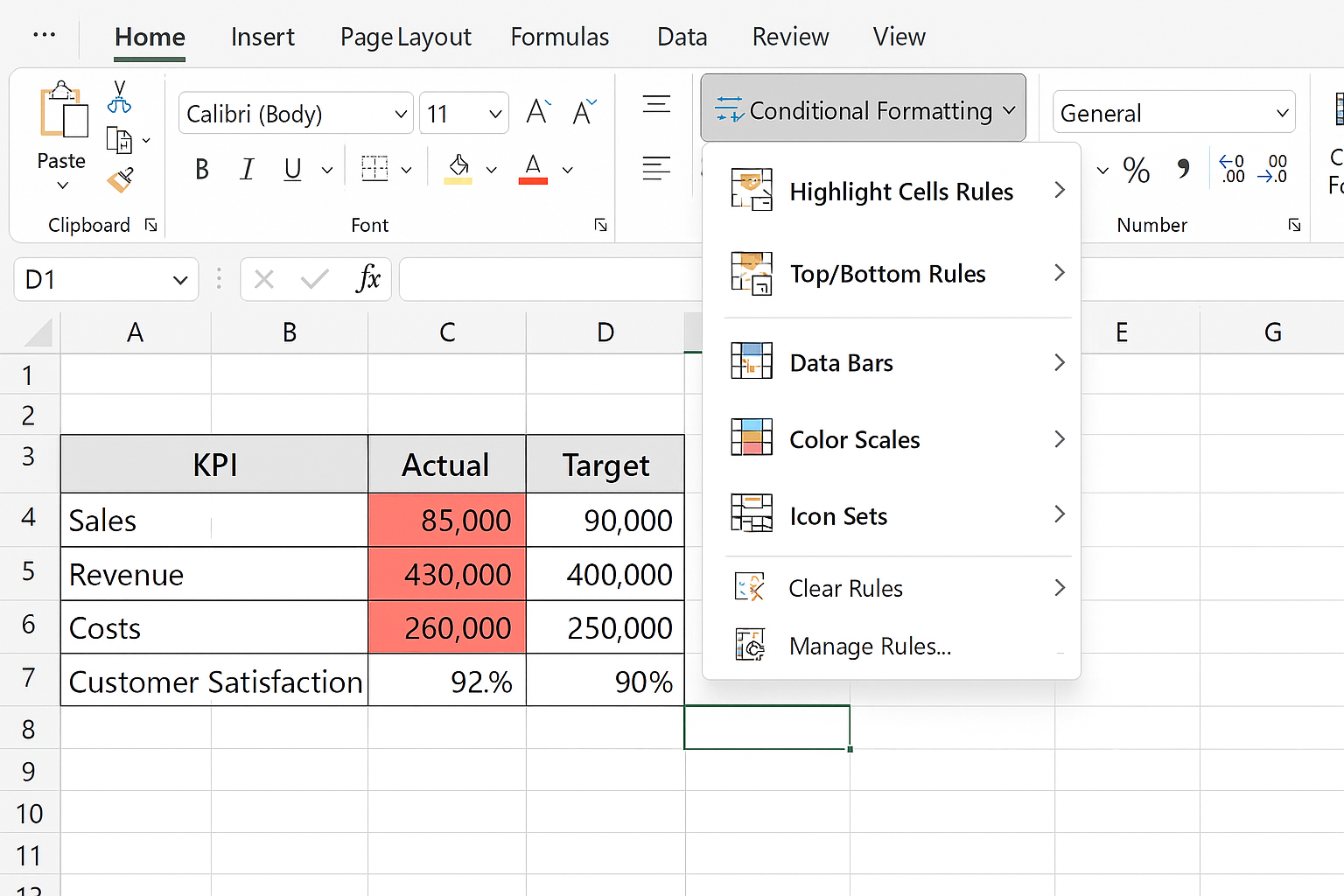This screenshot has width=1344, height=896.
Task: Switch to Data tab
Action: click(x=682, y=37)
